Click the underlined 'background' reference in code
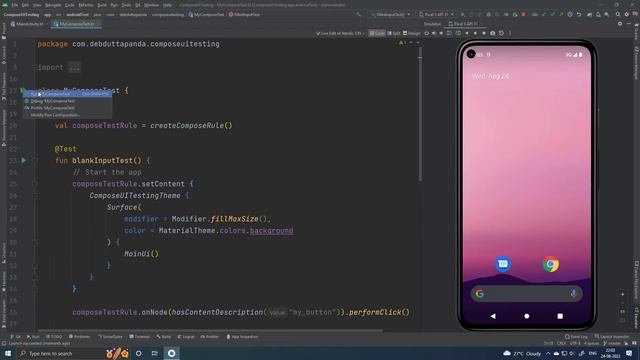The height and width of the screenshot is (360, 640). (x=271, y=231)
